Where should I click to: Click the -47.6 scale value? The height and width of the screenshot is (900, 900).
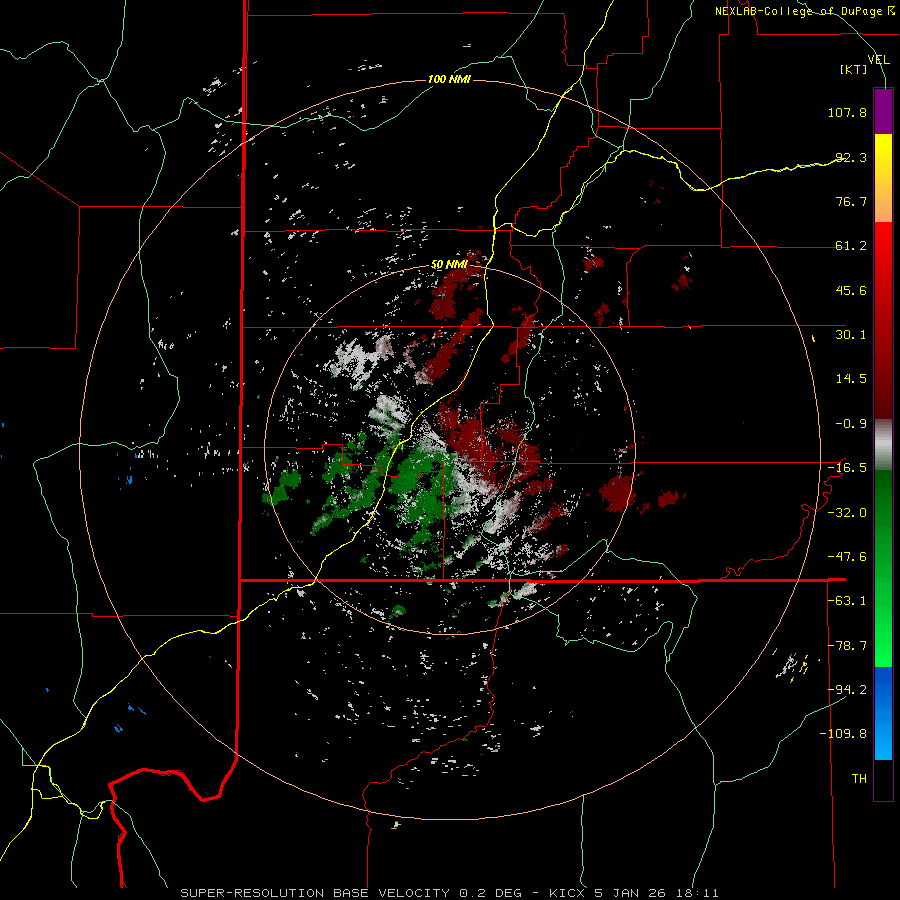click(847, 557)
